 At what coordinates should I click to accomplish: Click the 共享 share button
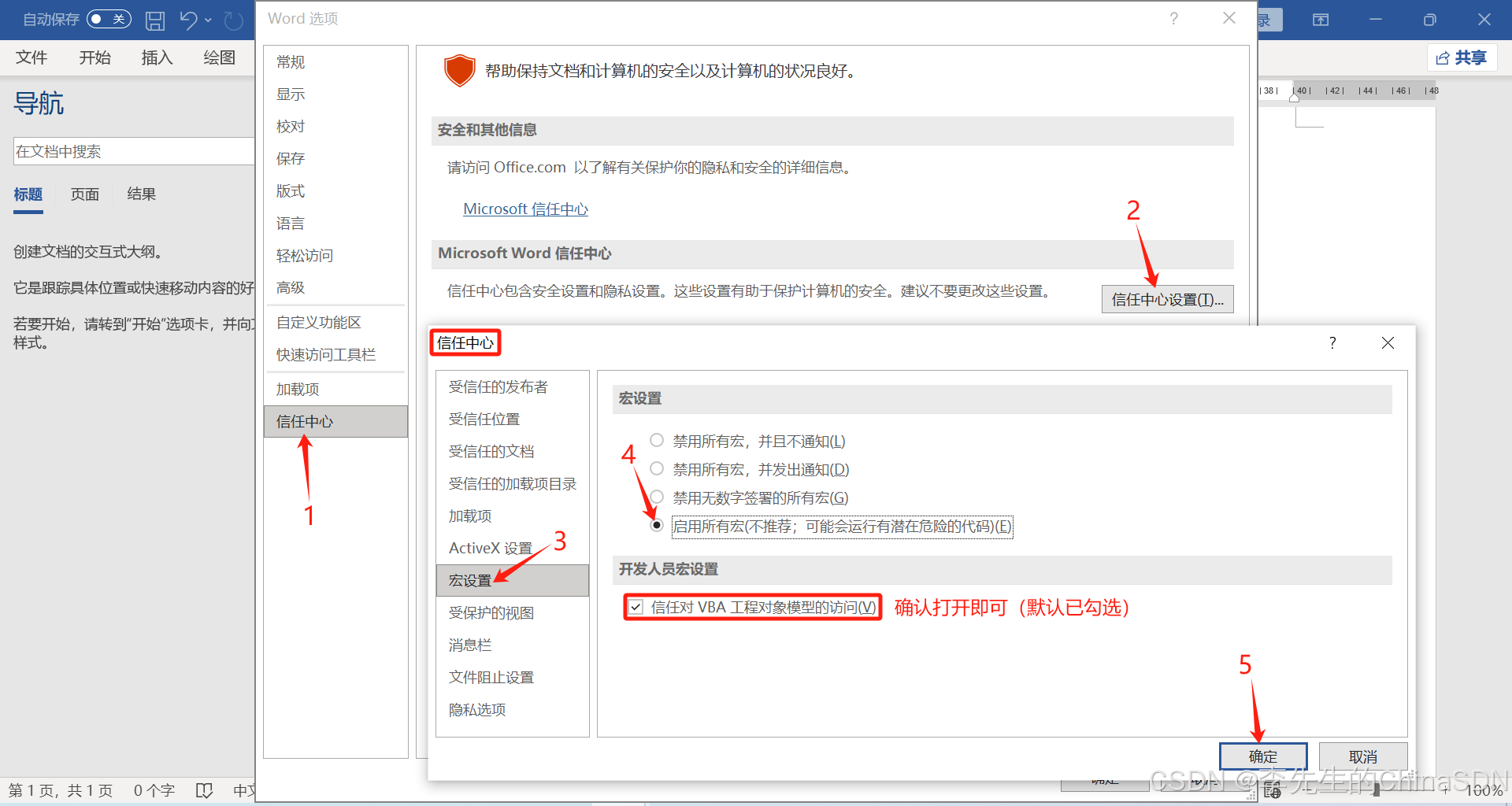pyautogui.click(x=1462, y=57)
